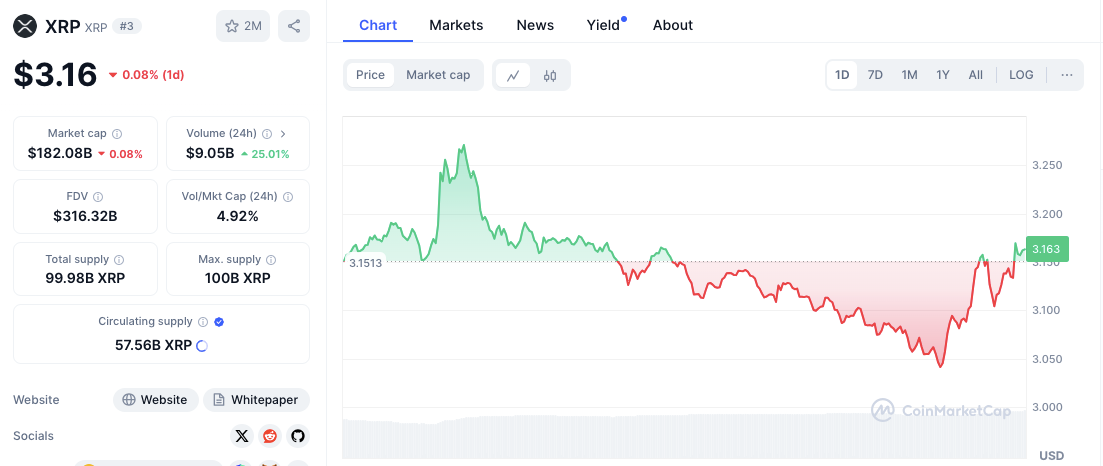
Task: Show FDV info icon
Action: [98, 197]
